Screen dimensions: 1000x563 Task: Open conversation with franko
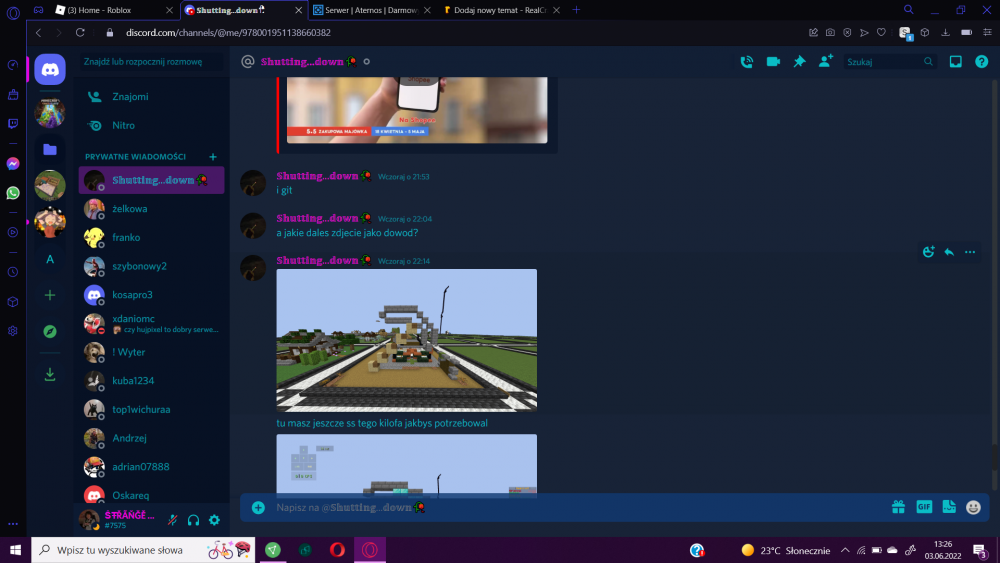(151, 237)
